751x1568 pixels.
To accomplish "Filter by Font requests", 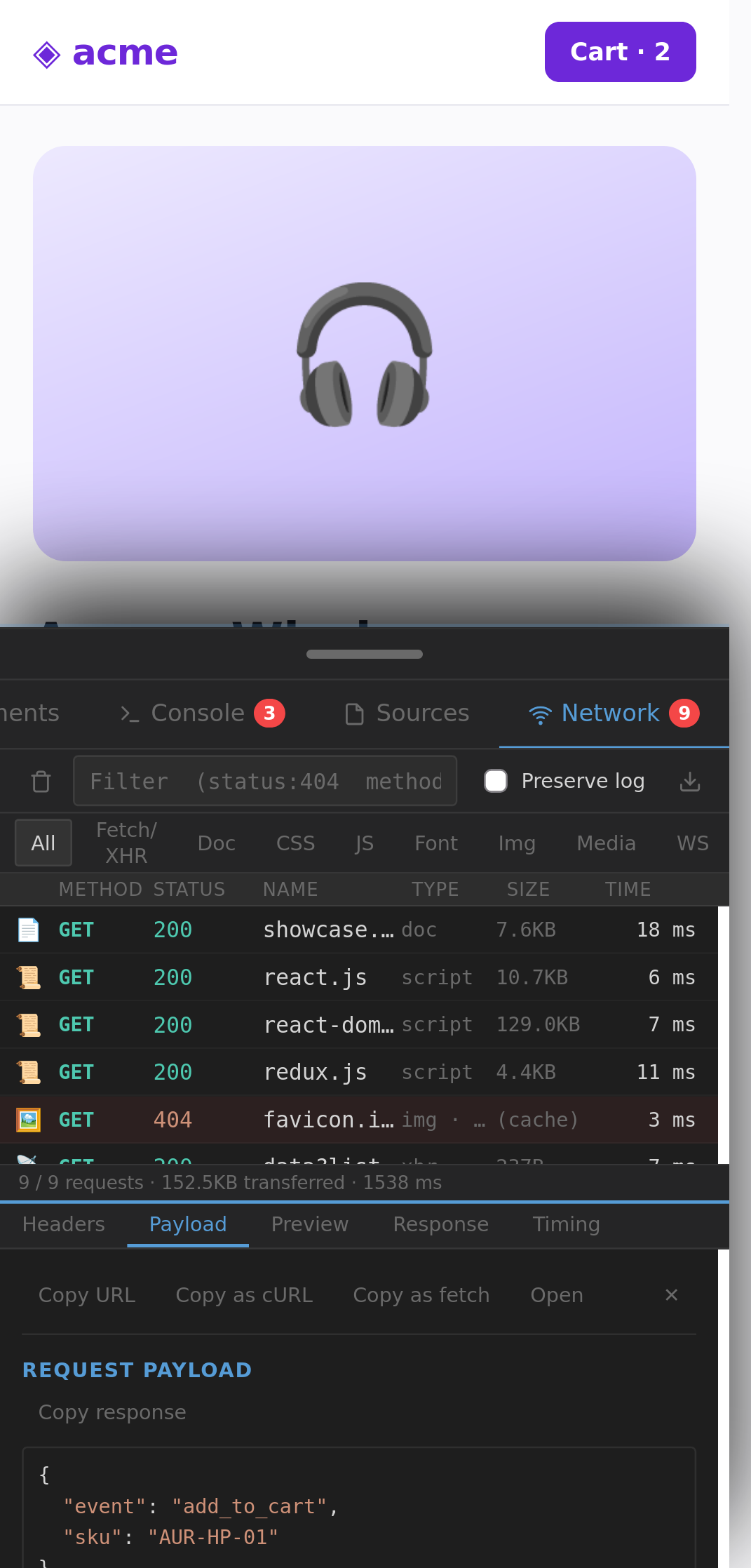I will point(436,843).
